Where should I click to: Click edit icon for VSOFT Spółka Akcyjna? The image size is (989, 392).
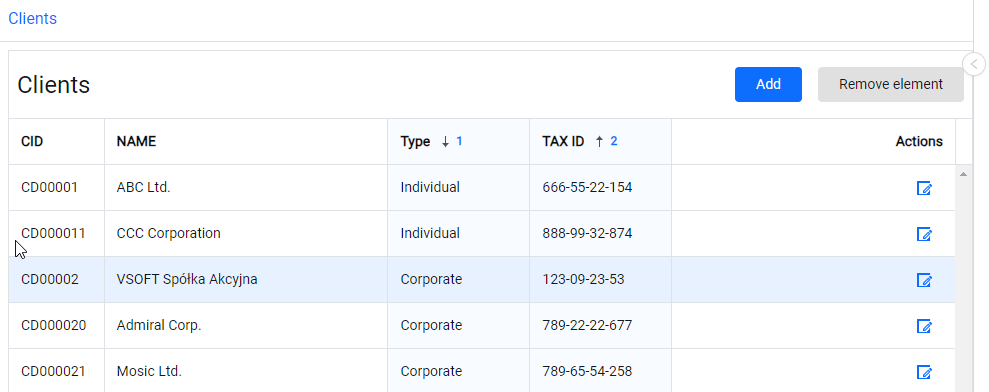coord(924,280)
